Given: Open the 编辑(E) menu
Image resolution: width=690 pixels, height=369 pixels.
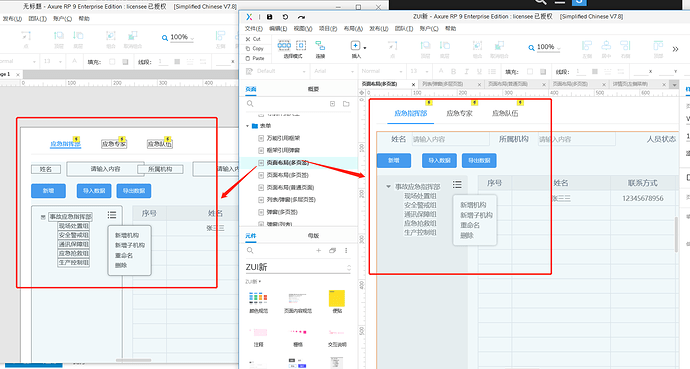Looking at the screenshot, I should (278, 29).
